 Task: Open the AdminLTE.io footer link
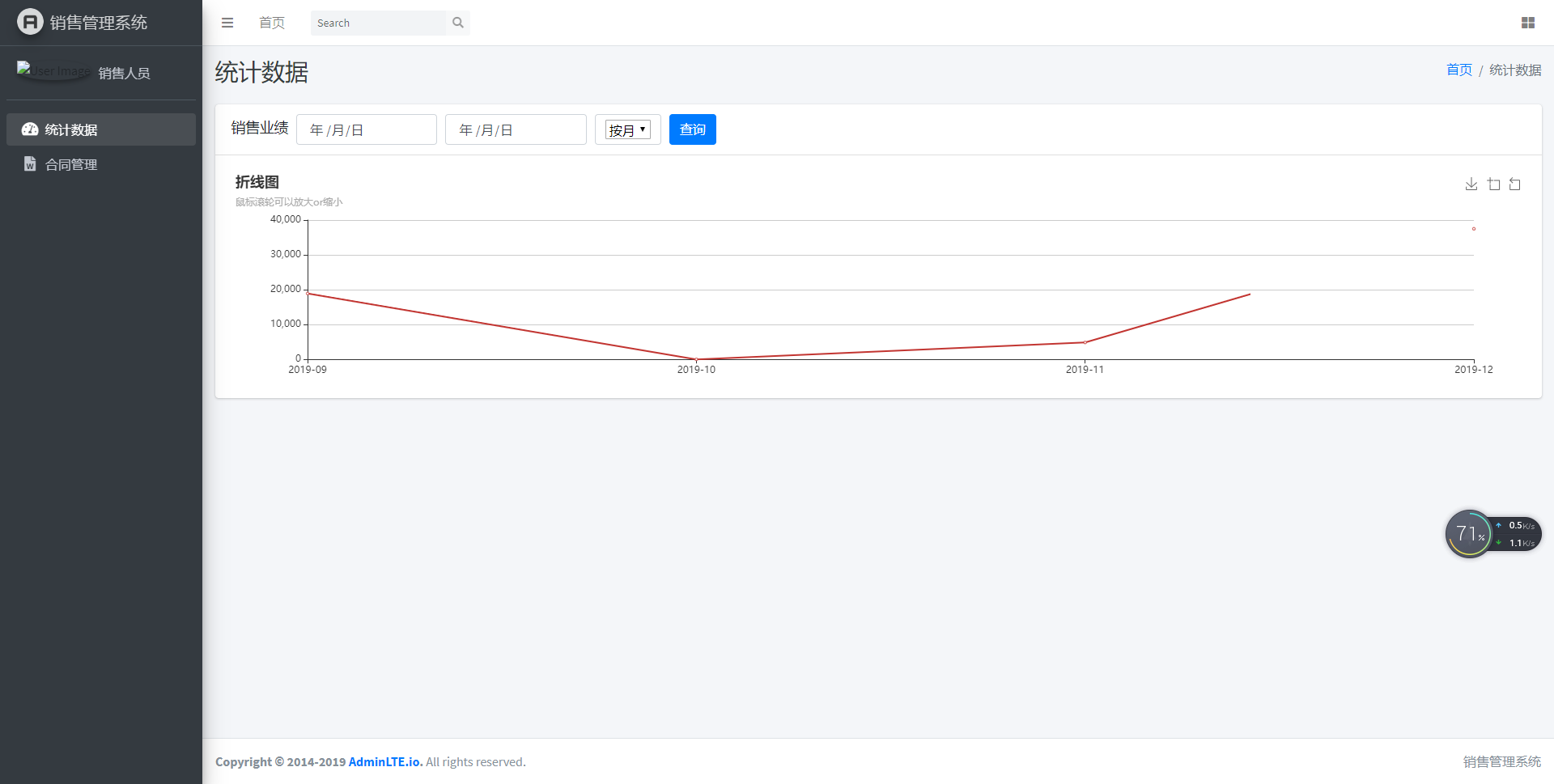[384, 761]
